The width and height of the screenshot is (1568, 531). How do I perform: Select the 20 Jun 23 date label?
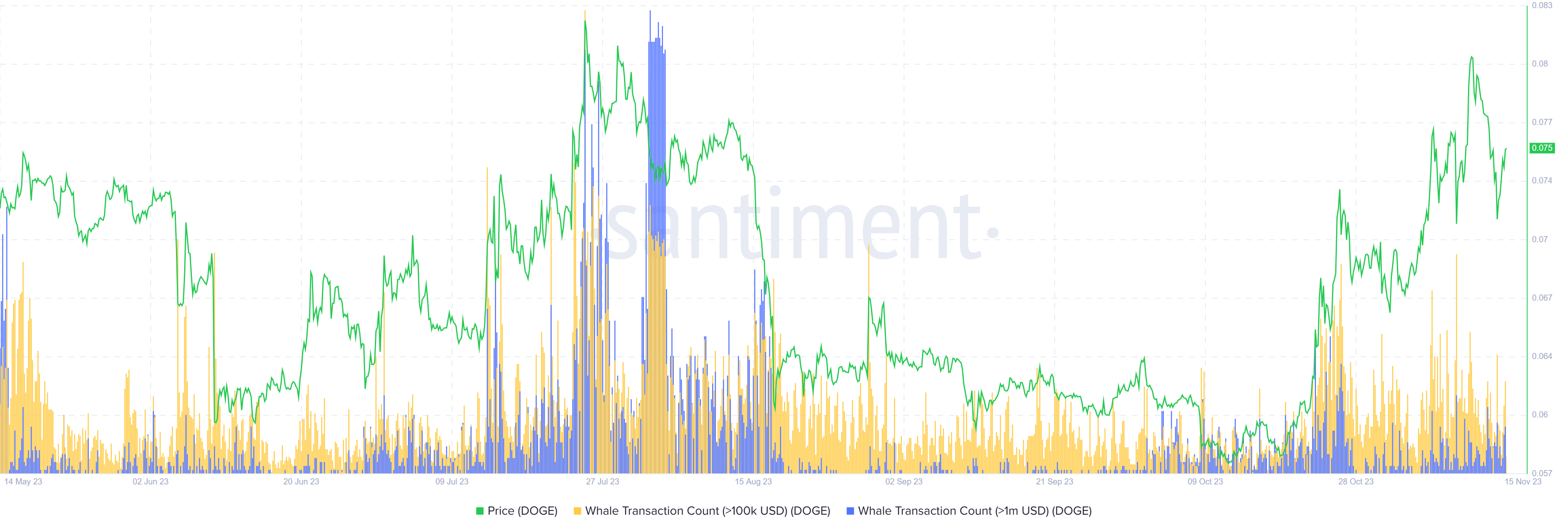(x=301, y=482)
